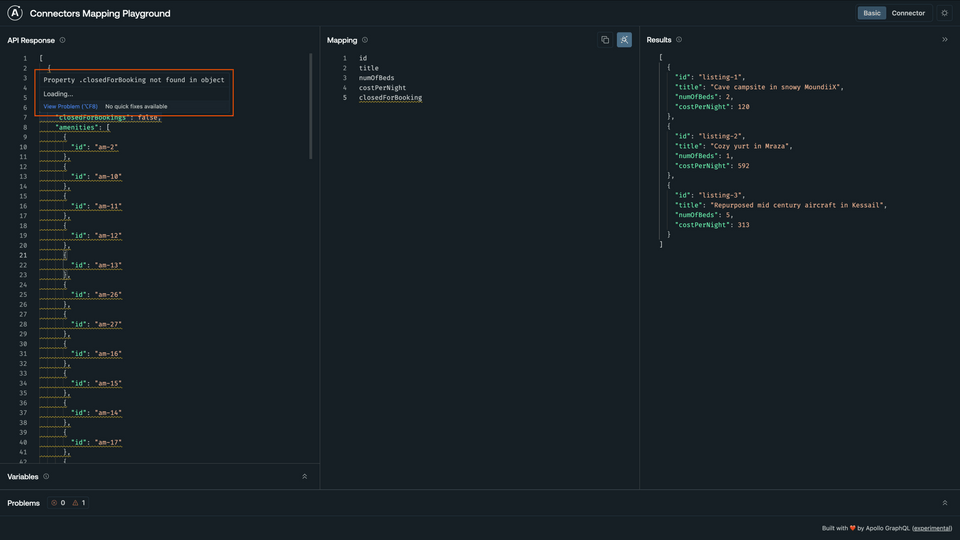Expand the Variables panel
The height and width of the screenshot is (540, 960).
304,477
